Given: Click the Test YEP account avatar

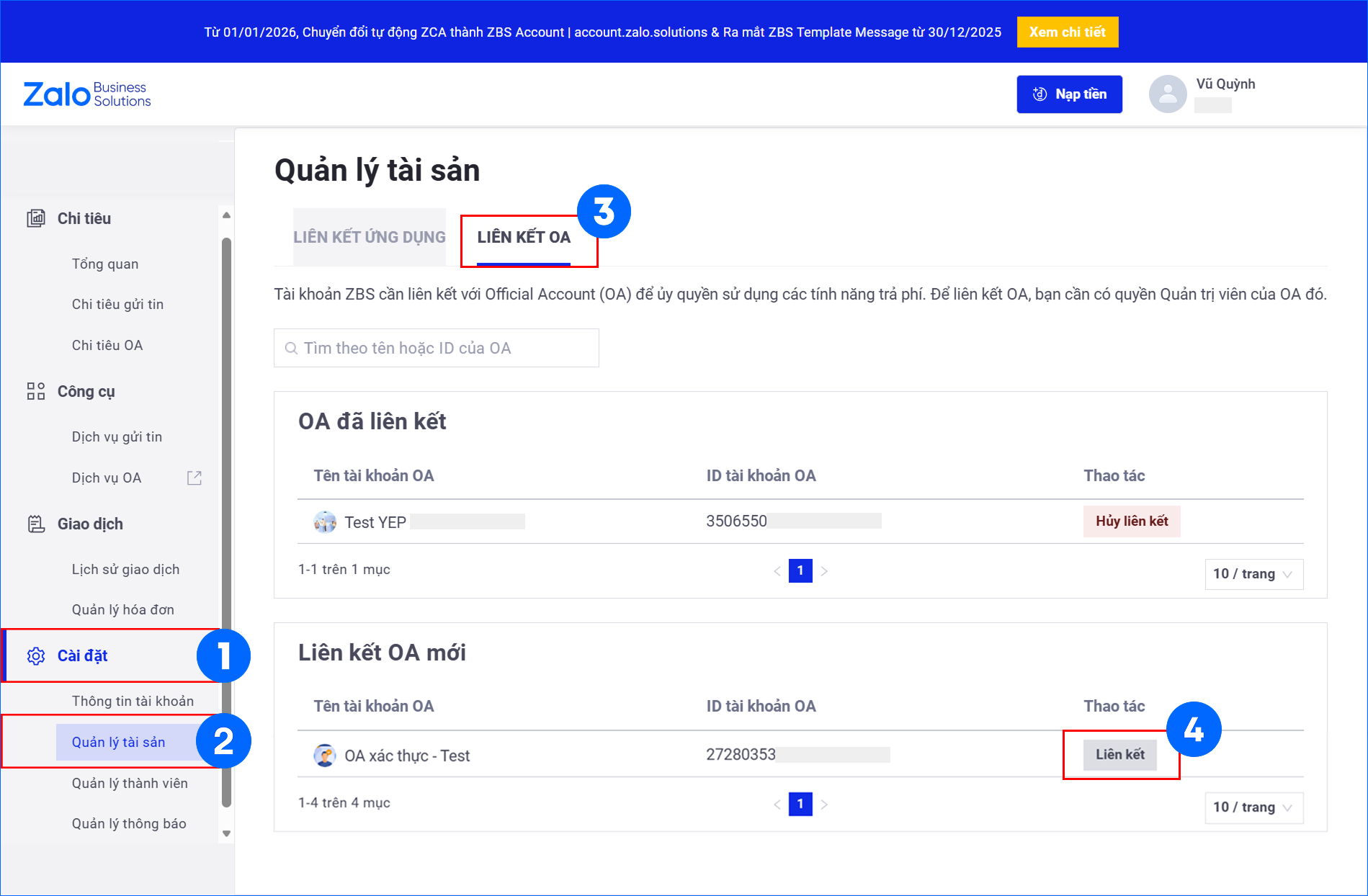Looking at the screenshot, I should pos(325,522).
